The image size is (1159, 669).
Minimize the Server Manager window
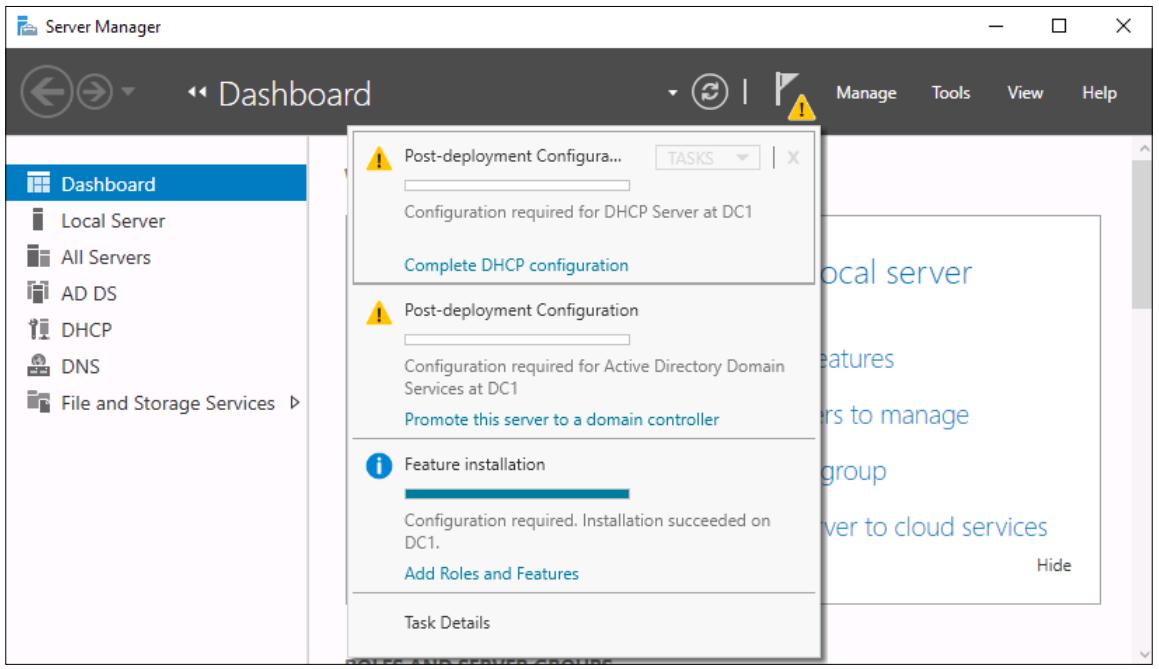[996, 27]
